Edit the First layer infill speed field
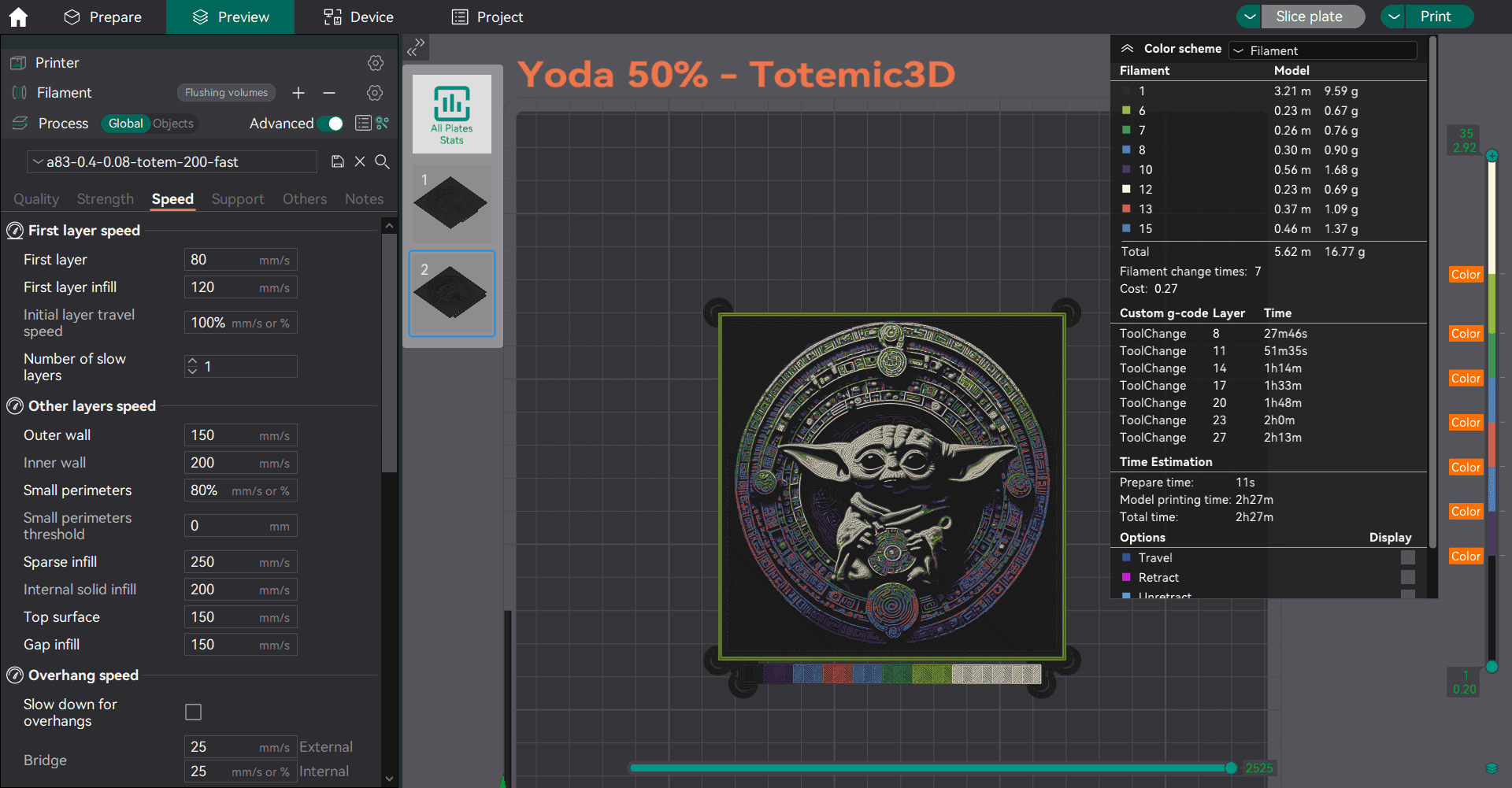Viewport: 1512px width, 788px height. (241, 287)
